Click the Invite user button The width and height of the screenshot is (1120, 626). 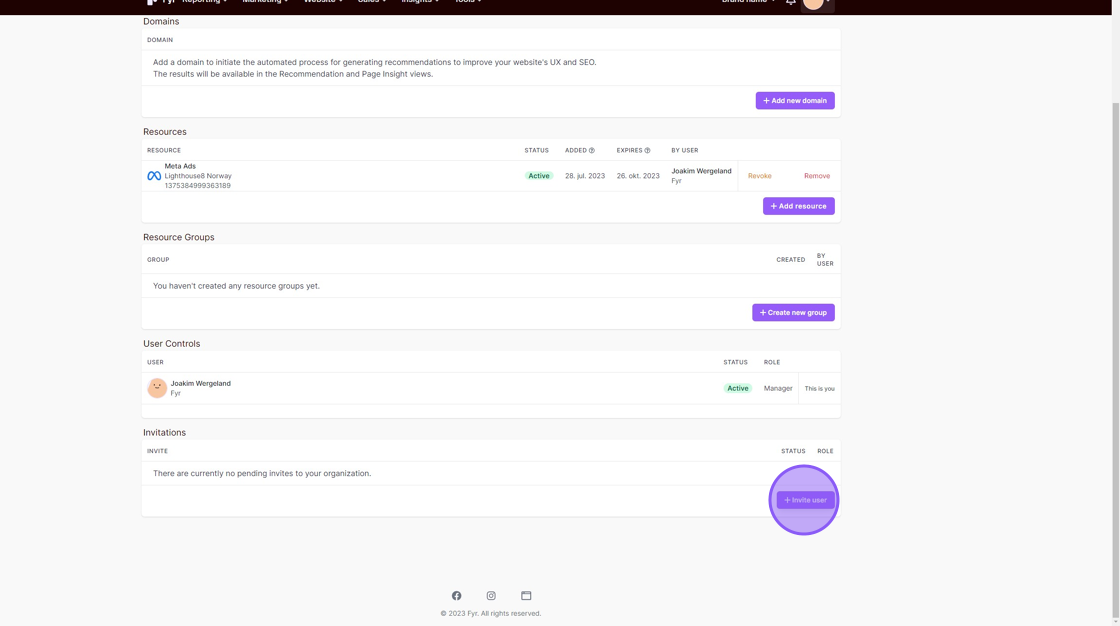click(806, 500)
